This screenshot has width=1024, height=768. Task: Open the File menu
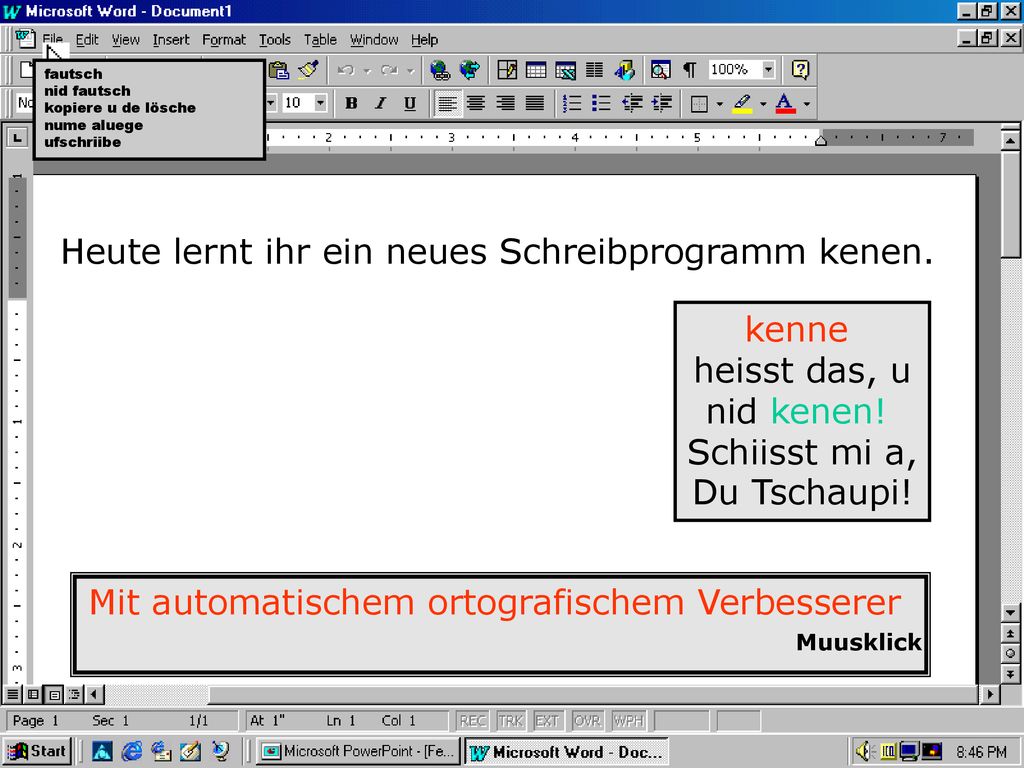pyautogui.click(x=52, y=39)
